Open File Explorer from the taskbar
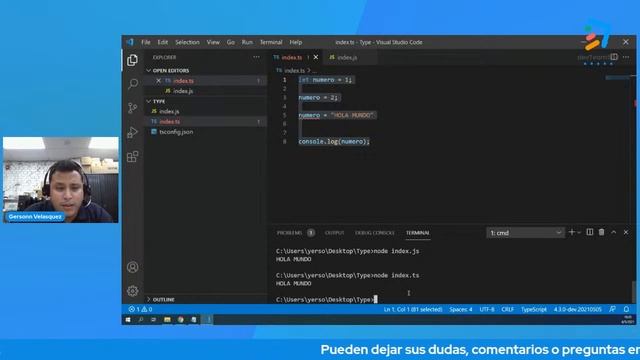The image size is (640, 360). 167,320
